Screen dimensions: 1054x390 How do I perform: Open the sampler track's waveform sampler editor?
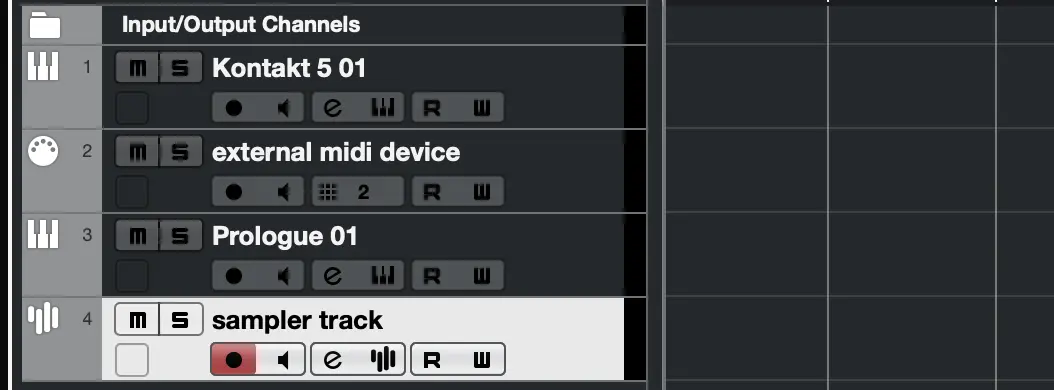[382, 360]
